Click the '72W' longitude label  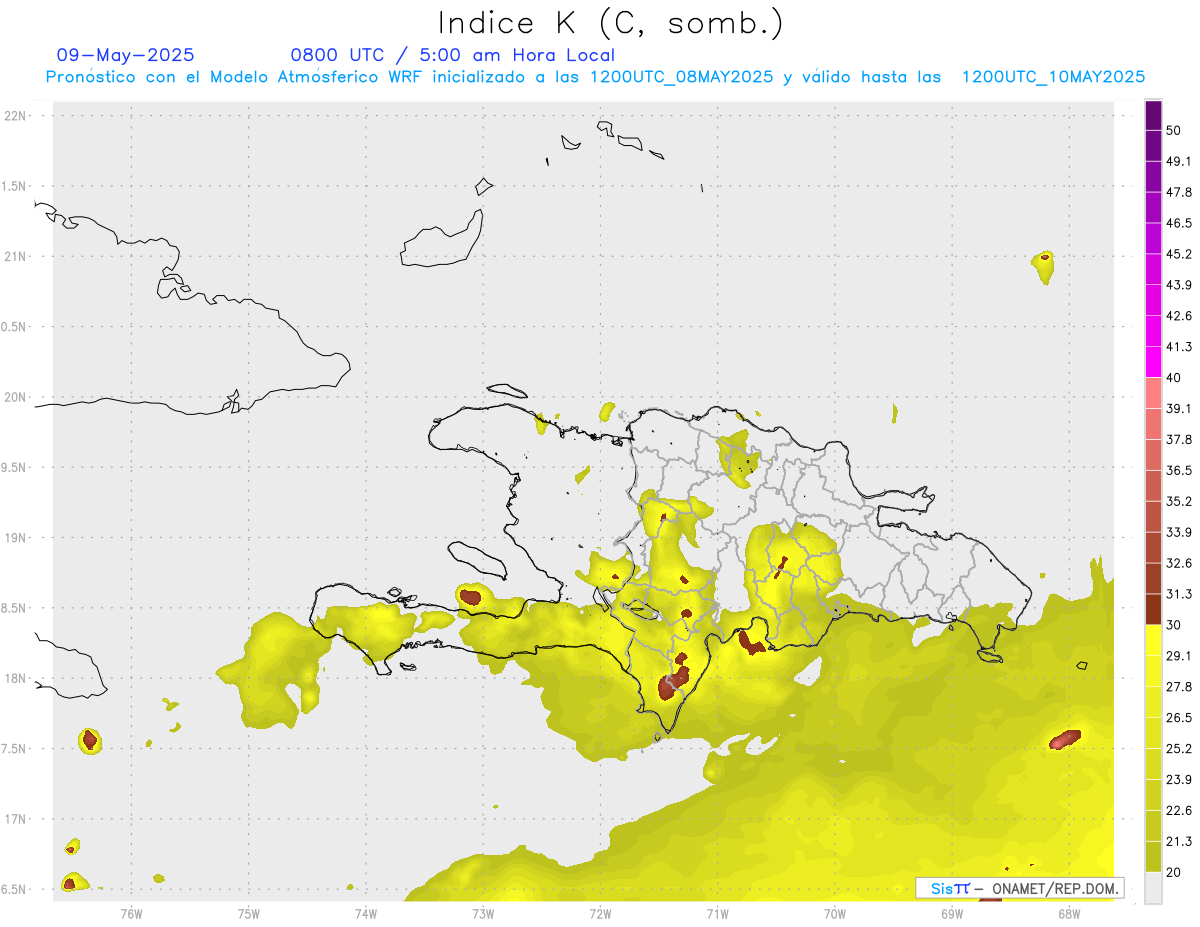pos(600,914)
